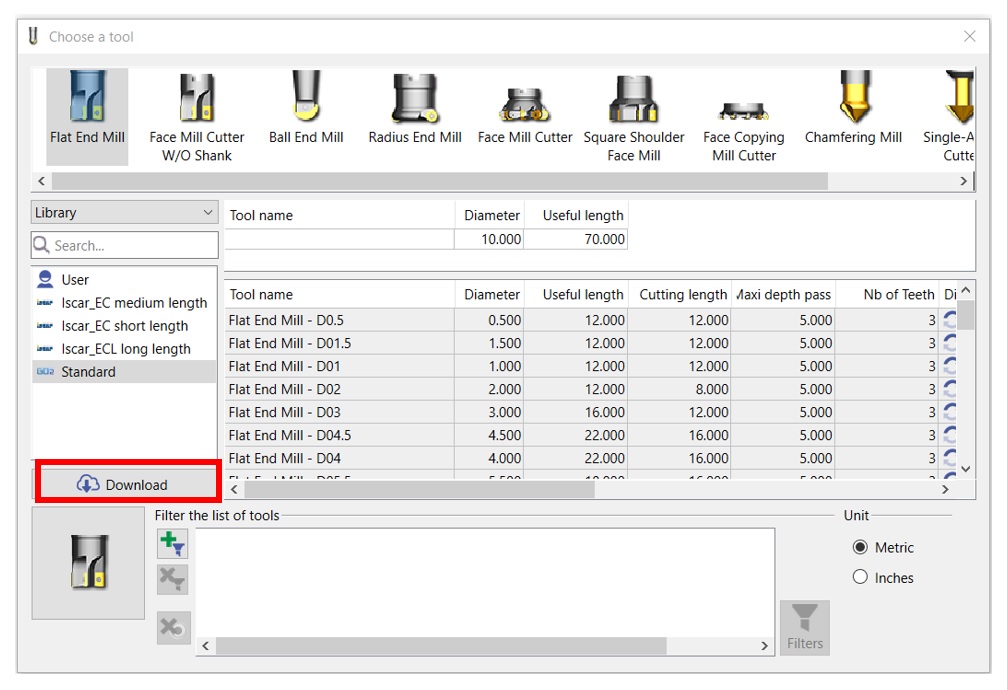The width and height of the screenshot is (1007, 690).
Task: Open the Library dropdown
Action: click(x=124, y=213)
